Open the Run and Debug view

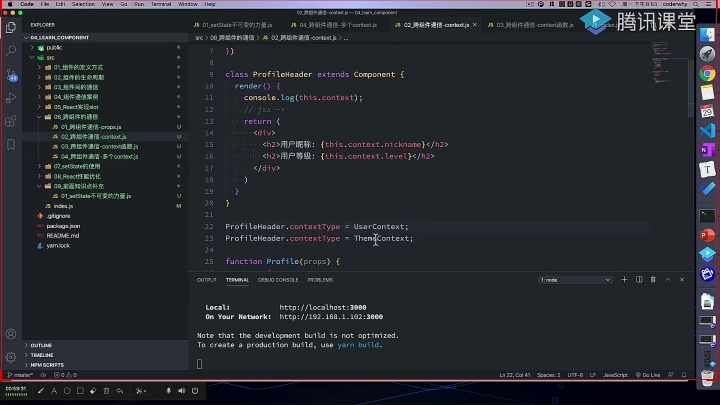[11, 98]
